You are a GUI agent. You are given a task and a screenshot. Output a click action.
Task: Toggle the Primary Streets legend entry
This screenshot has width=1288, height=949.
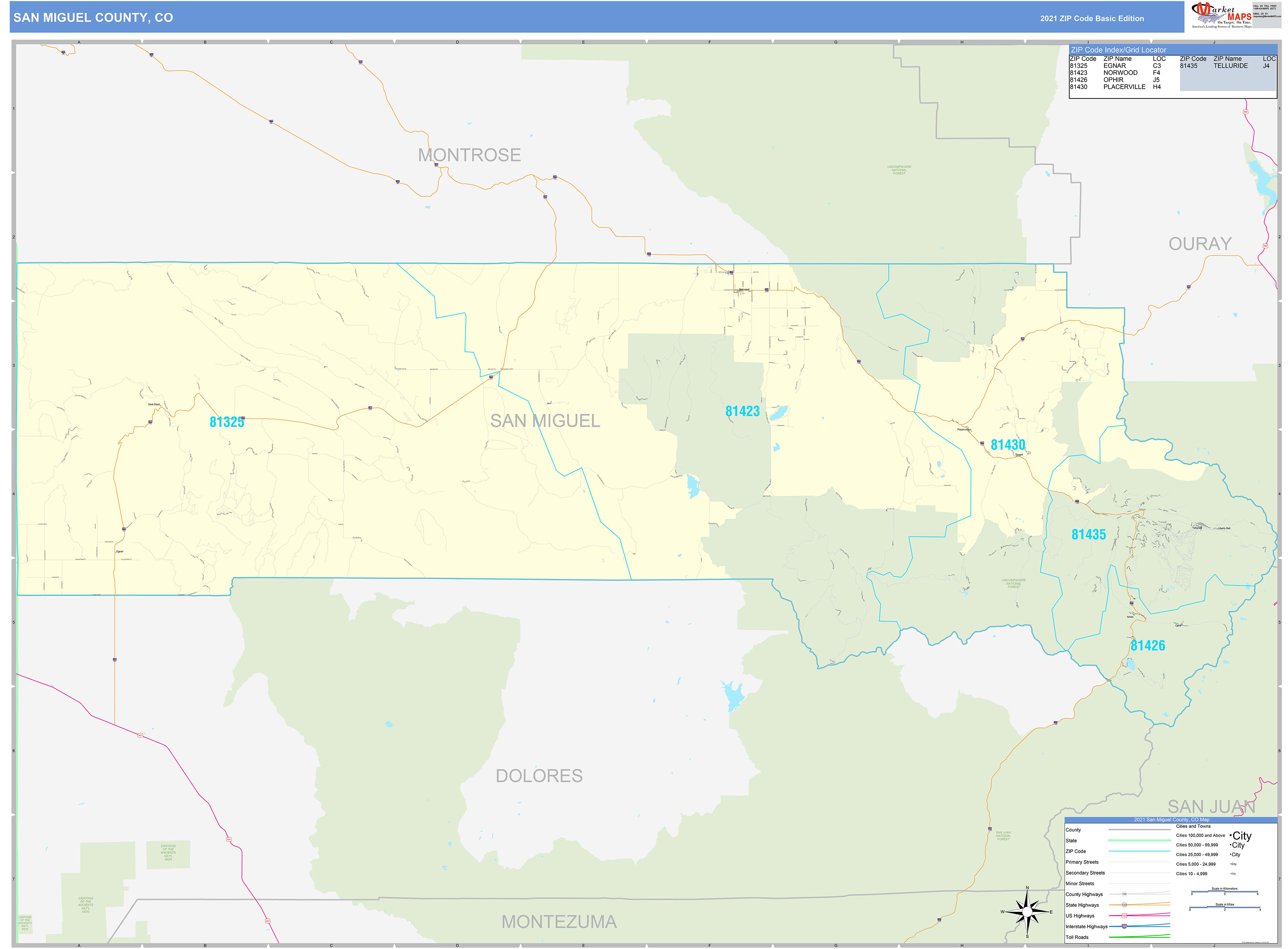[x=1082, y=862]
